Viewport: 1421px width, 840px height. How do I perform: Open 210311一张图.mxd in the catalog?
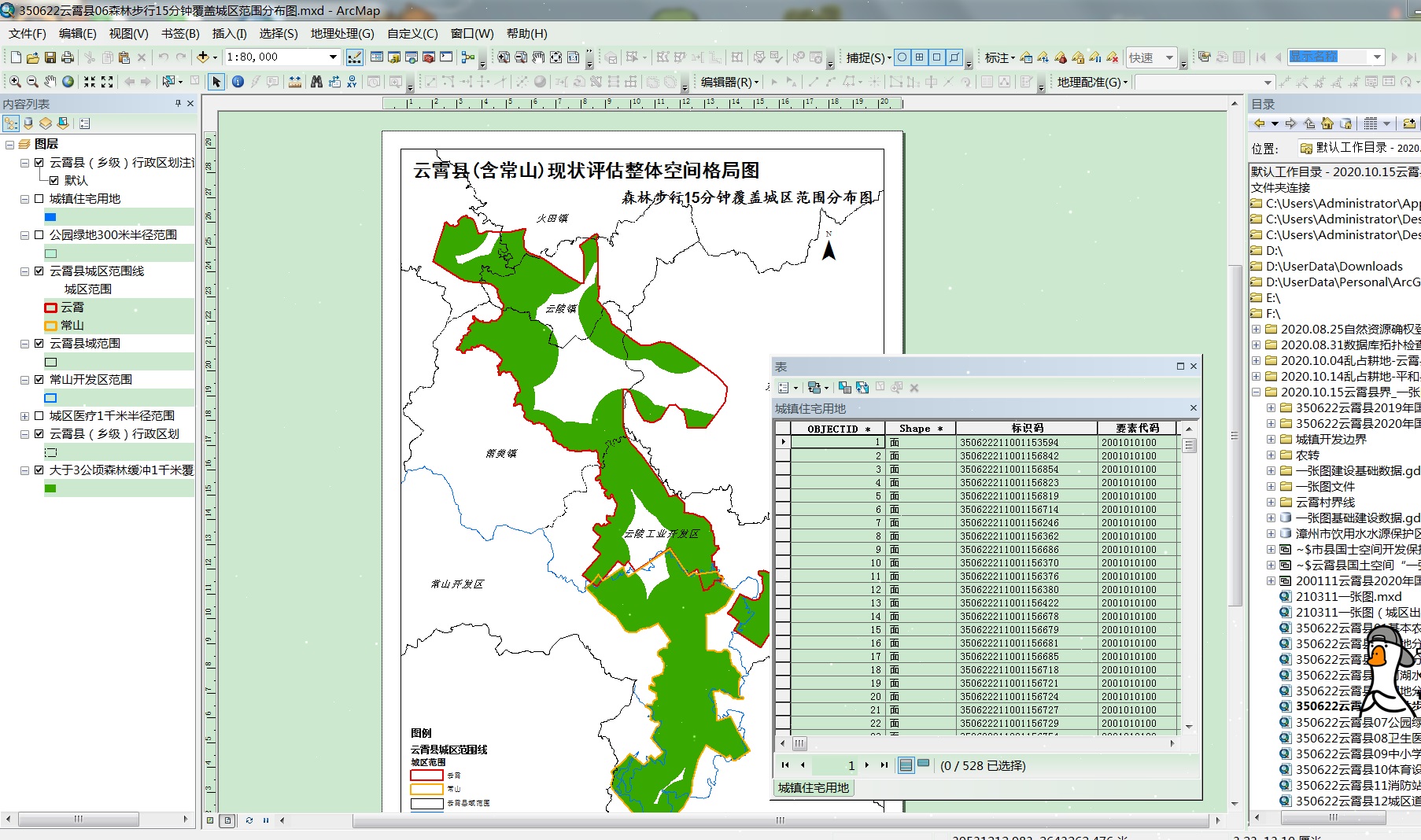click(x=1349, y=597)
